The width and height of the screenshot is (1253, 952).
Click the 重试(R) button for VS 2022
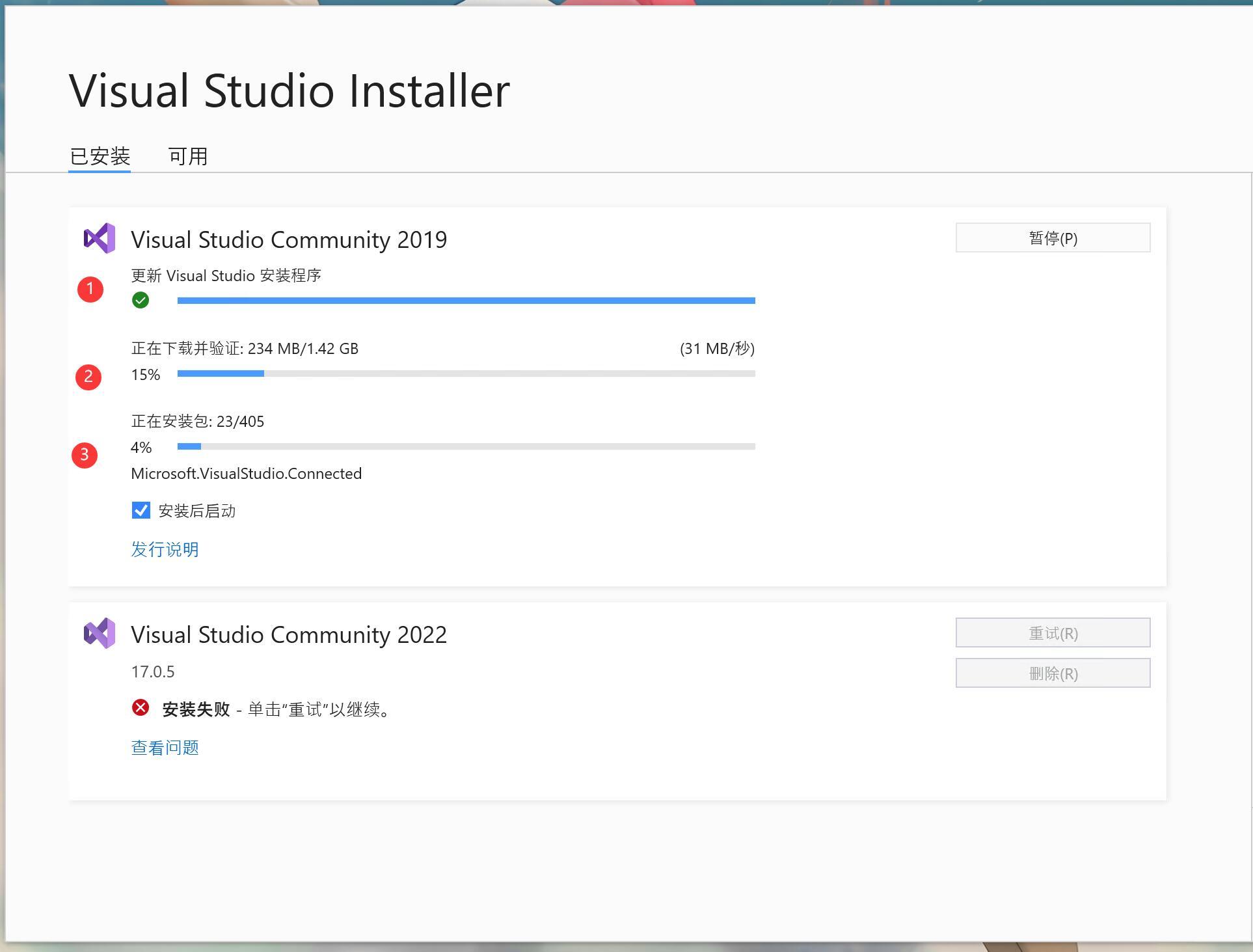[x=1053, y=633]
